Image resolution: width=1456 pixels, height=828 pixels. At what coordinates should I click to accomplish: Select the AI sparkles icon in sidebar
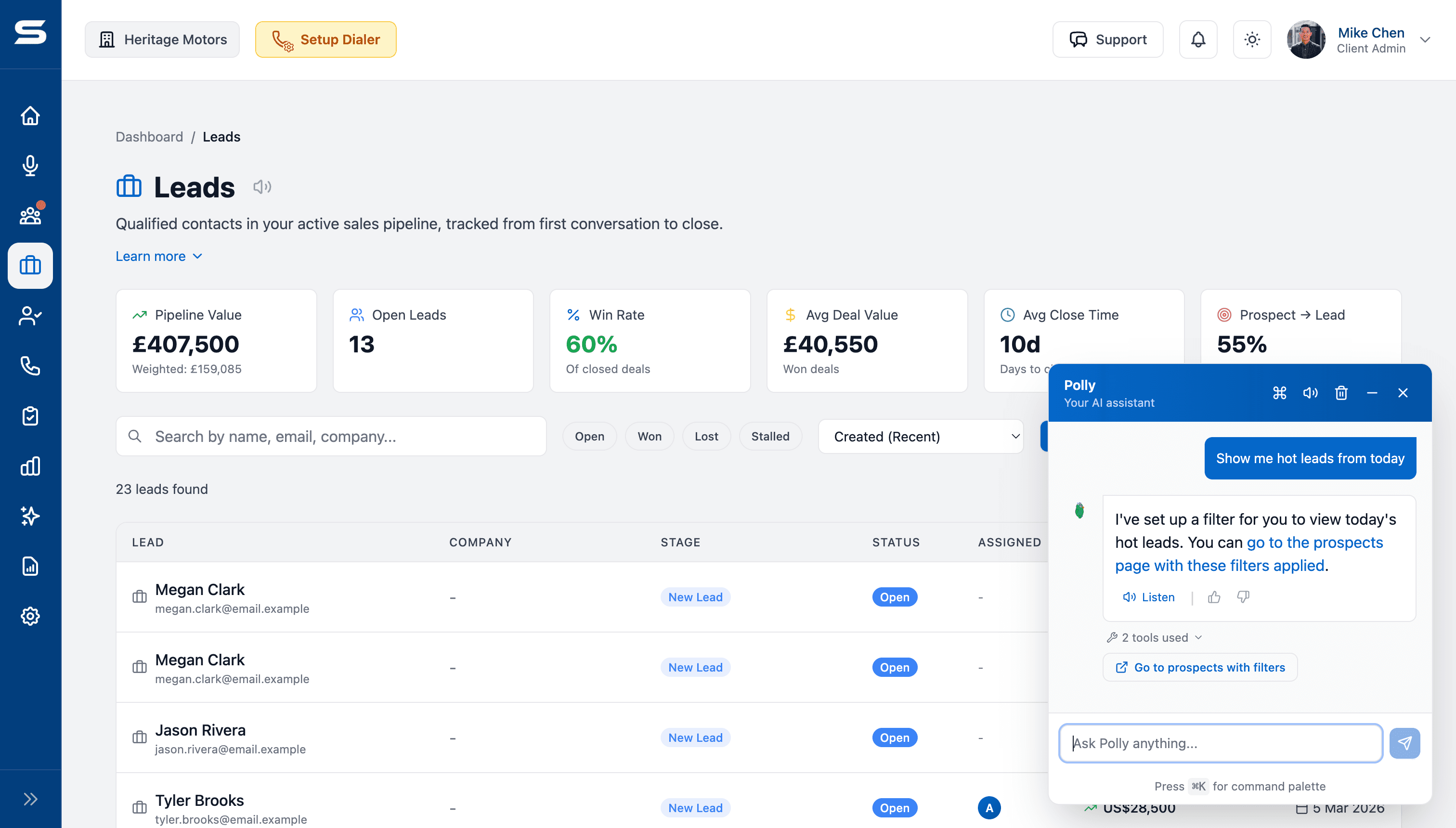[29, 516]
